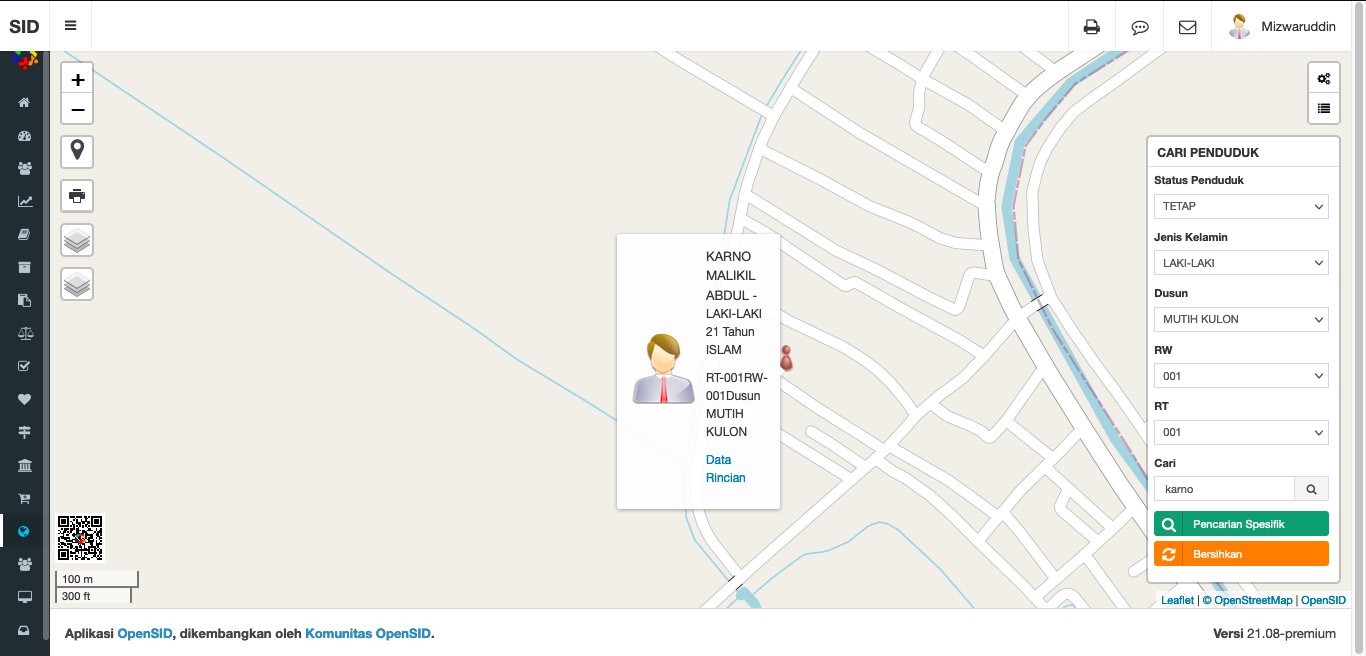This screenshot has height=656, width=1366.
Task: Open the OpenSID link in footer
Action: coord(145,633)
